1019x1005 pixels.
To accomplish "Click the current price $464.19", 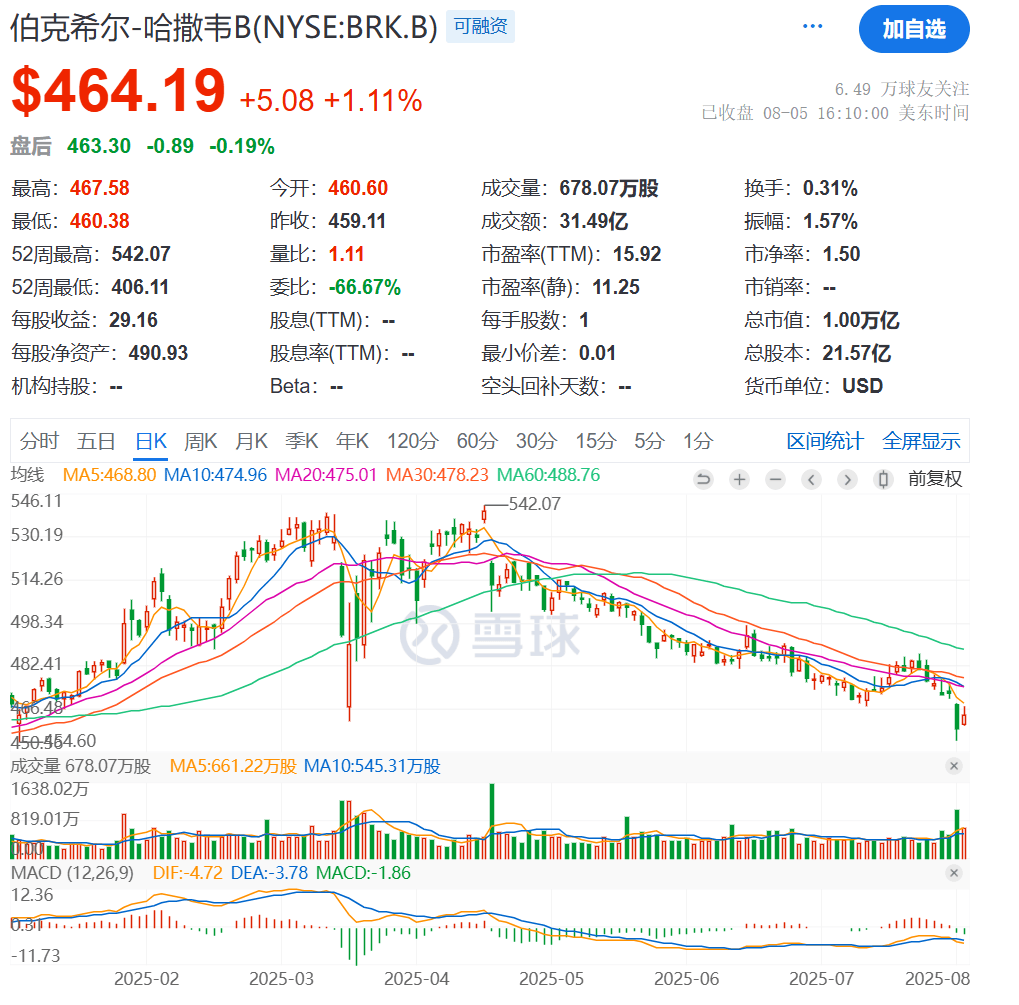I will [x=118, y=90].
